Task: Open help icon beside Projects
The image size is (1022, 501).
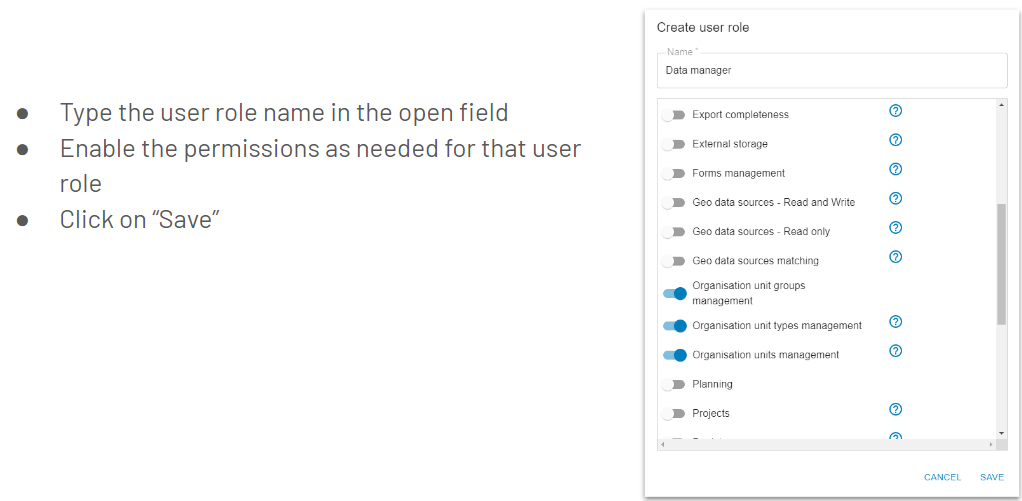Action: tap(896, 409)
